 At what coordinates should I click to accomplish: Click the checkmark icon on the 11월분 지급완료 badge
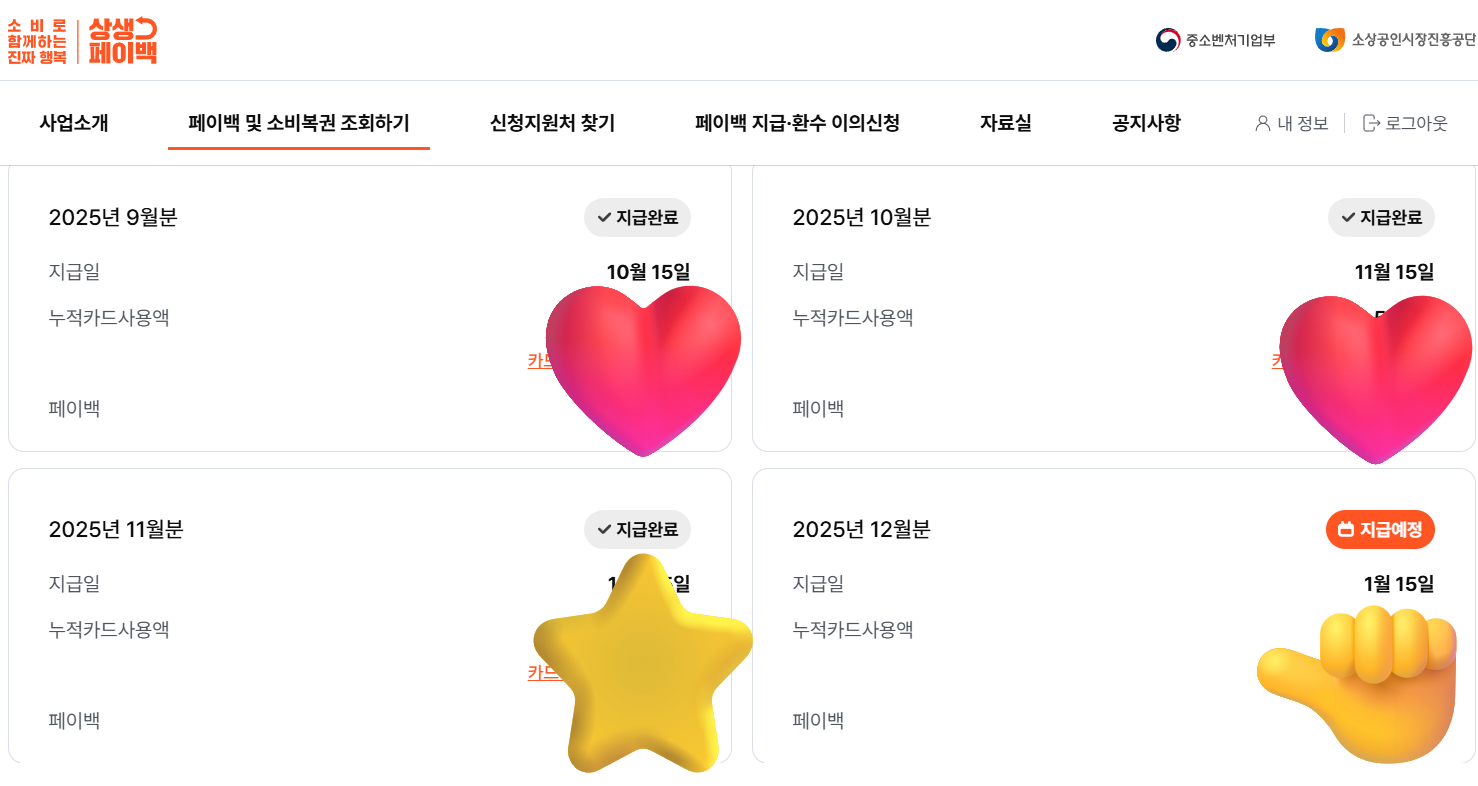(603, 529)
